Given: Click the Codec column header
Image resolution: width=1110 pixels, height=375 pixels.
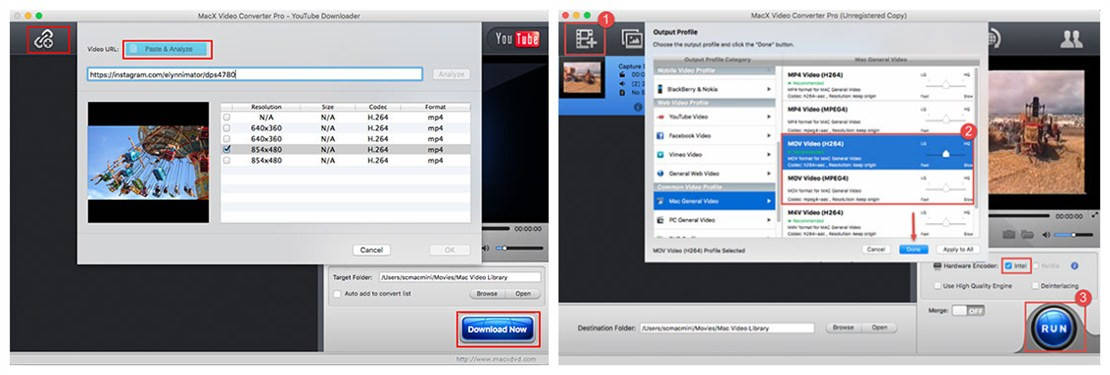Looking at the screenshot, I should (377, 107).
